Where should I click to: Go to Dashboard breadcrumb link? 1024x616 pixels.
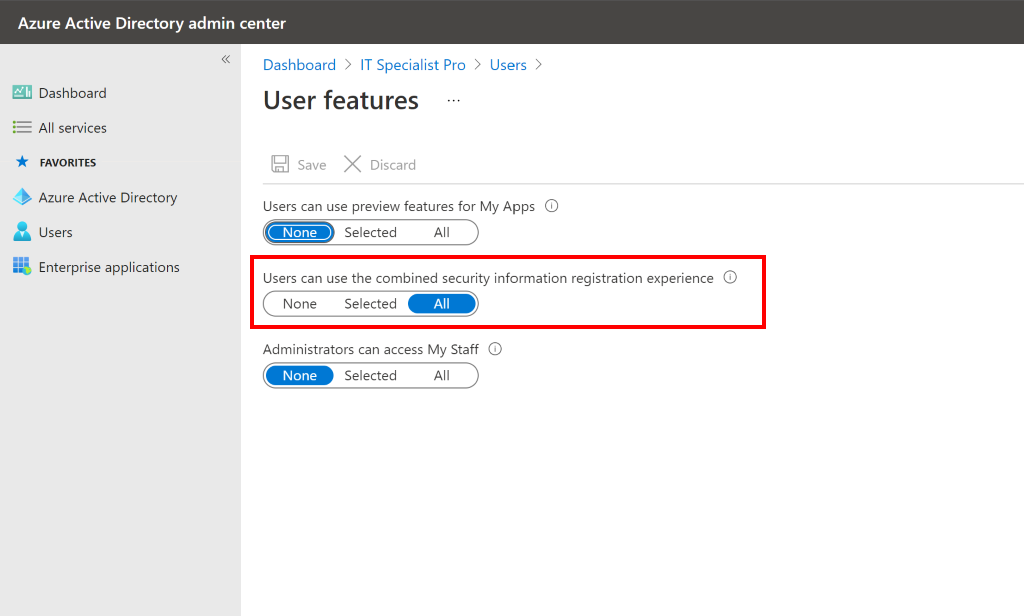click(x=299, y=65)
